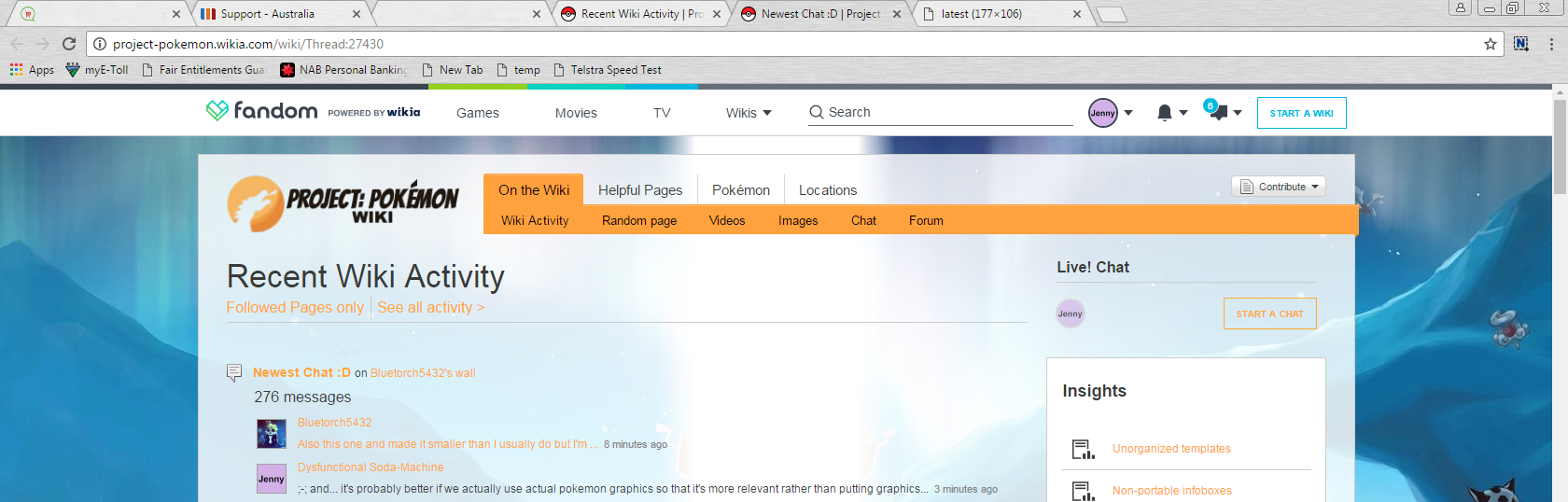Image resolution: width=1568 pixels, height=502 pixels.
Task: Select the Helpful Pages tab
Action: (x=639, y=190)
